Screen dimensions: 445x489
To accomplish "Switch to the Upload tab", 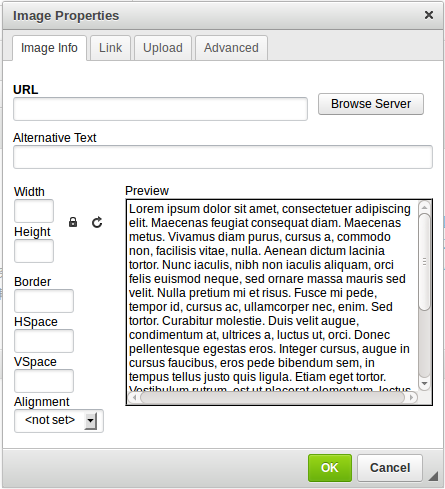I will [x=163, y=48].
